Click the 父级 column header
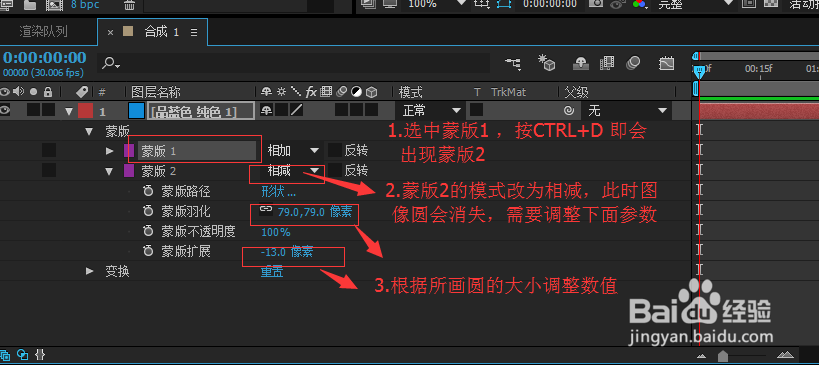 pos(577,92)
